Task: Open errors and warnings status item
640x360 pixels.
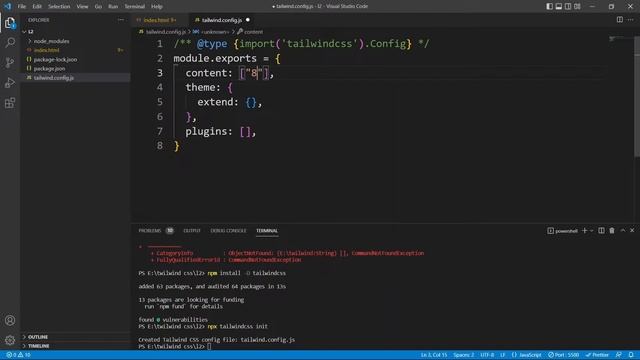Action: click(18, 355)
